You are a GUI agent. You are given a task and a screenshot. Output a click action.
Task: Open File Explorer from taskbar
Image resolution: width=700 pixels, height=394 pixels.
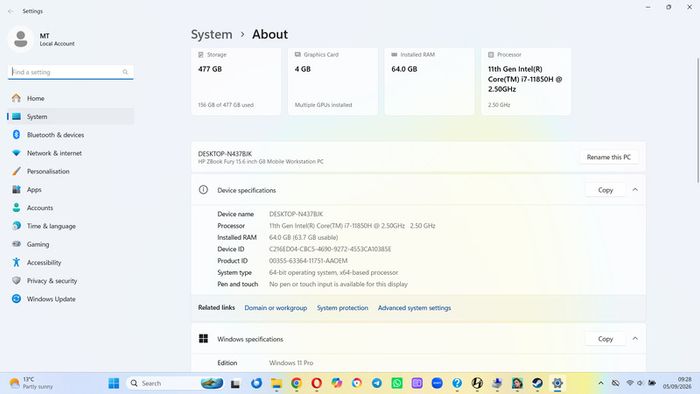pos(276,383)
